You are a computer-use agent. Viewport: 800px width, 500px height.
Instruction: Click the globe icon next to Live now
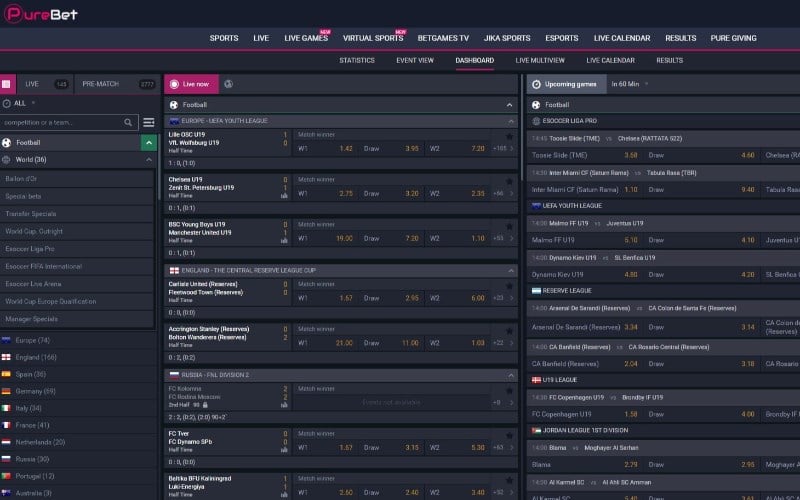click(x=229, y=84)
